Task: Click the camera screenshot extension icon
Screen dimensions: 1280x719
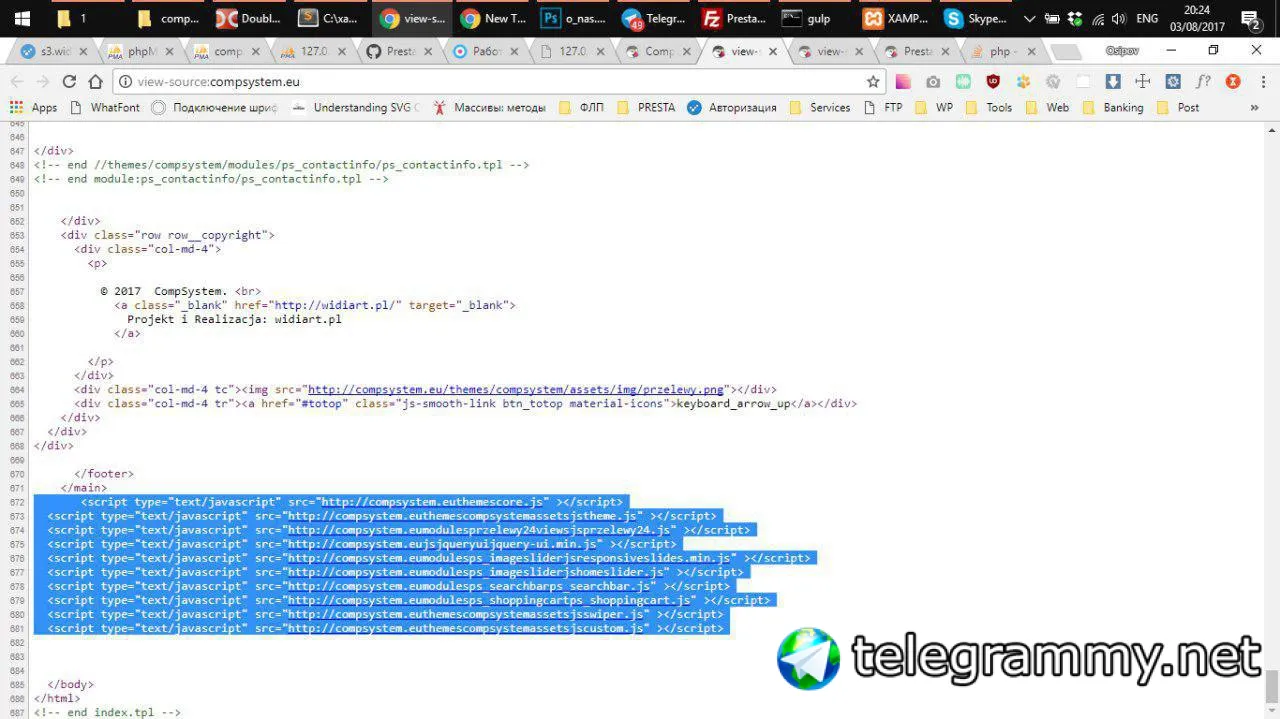Action: (x=933, y=82)
